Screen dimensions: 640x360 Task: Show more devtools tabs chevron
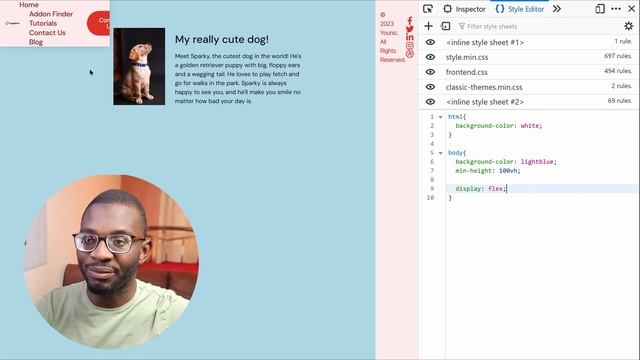[x=557, y=9]
